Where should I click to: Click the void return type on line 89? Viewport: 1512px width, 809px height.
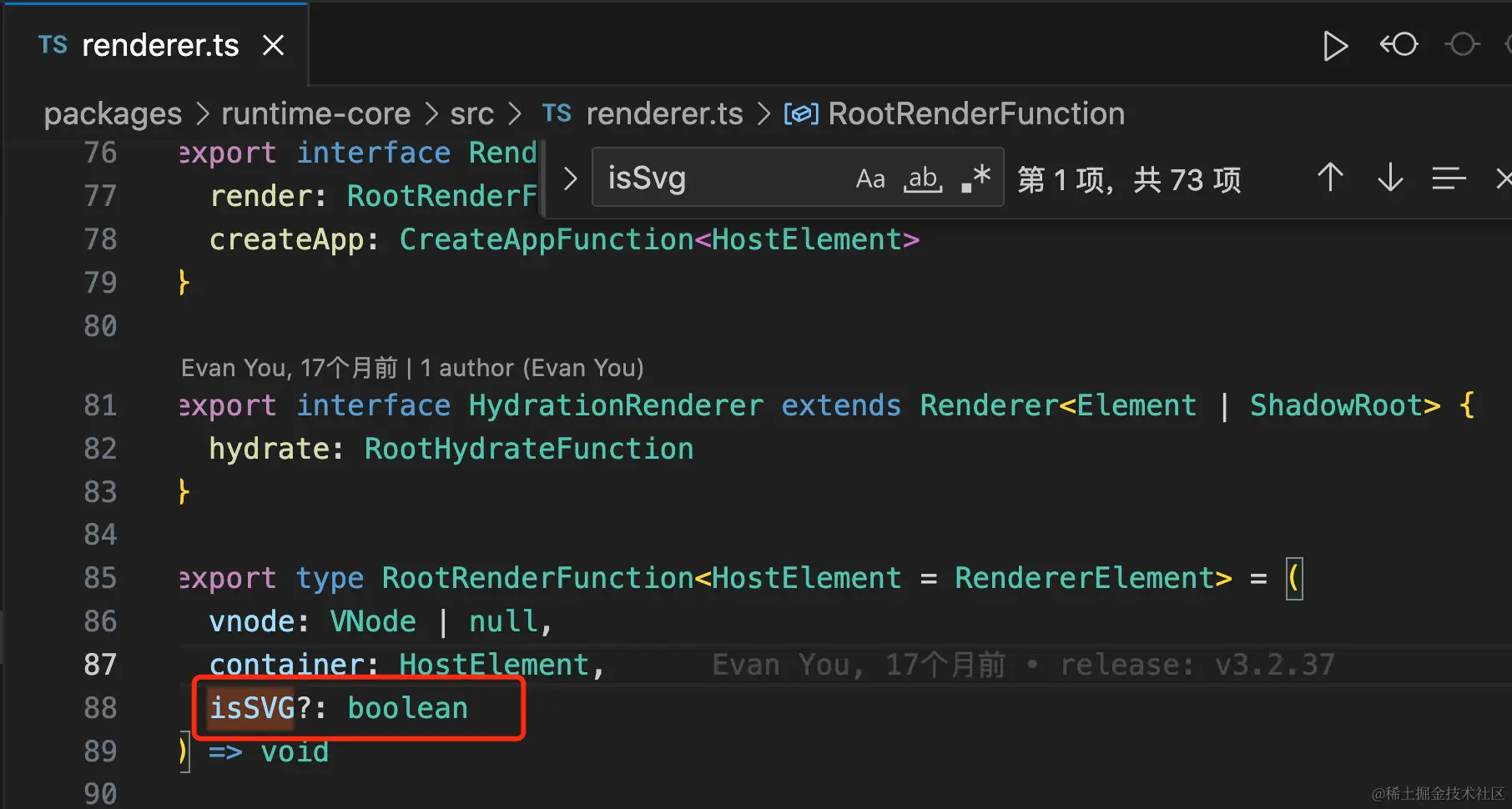295,751
